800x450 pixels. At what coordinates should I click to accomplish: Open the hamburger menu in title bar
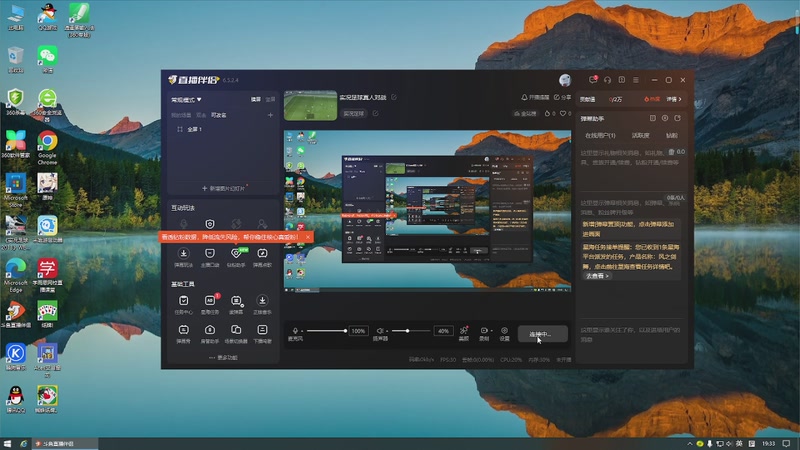pyautogui.click(x=636, y=80)
